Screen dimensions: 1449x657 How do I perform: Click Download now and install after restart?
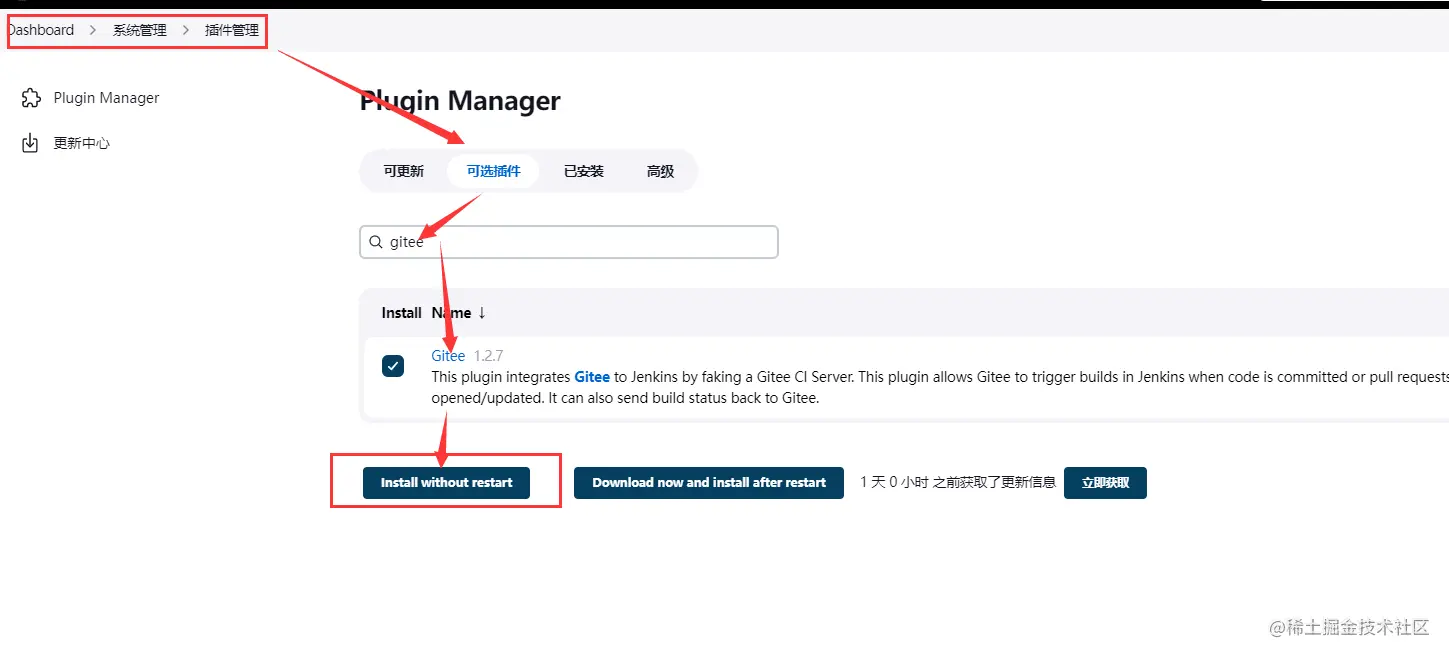(709, 482)
